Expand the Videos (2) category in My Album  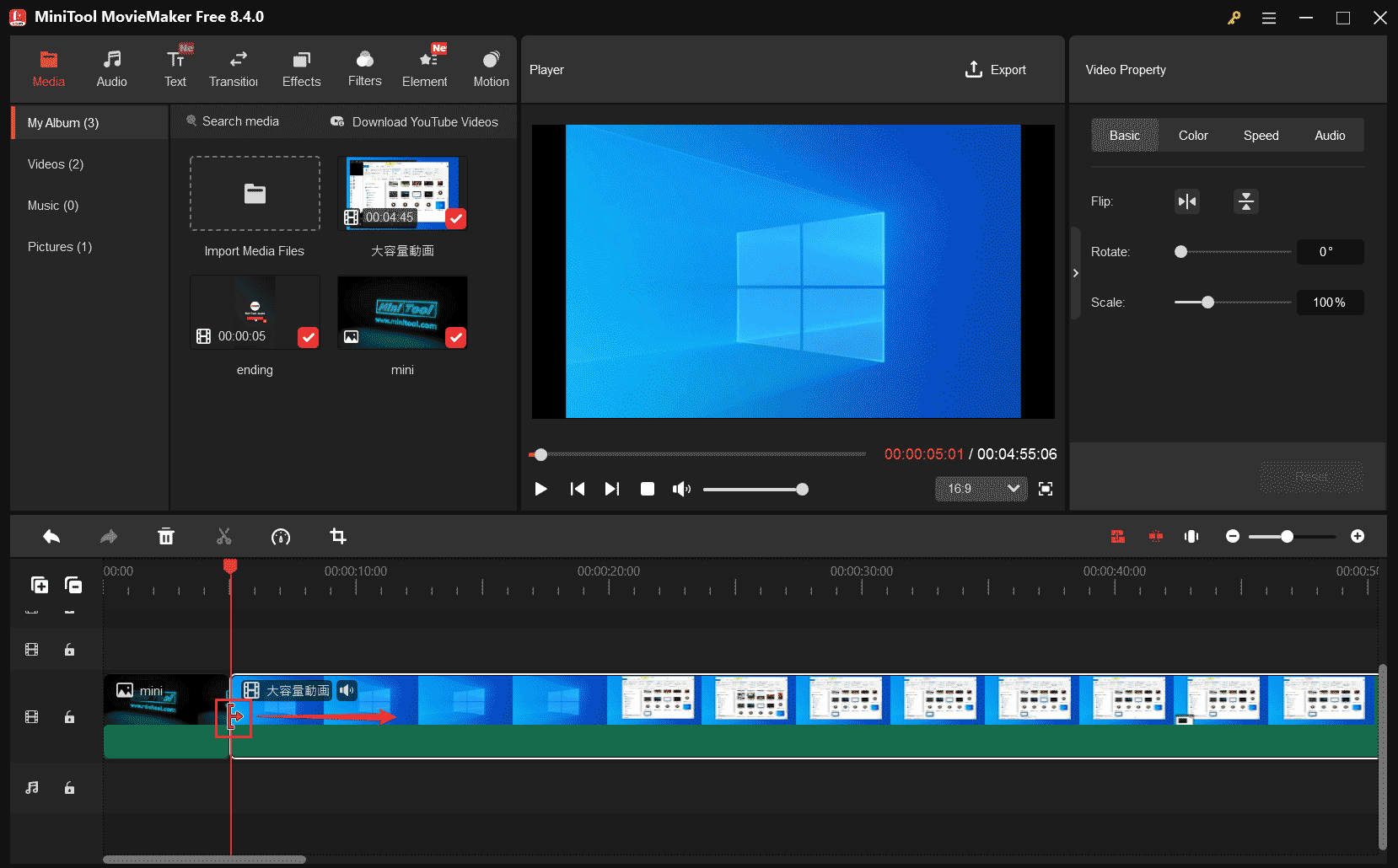click(x=55, y=163)
